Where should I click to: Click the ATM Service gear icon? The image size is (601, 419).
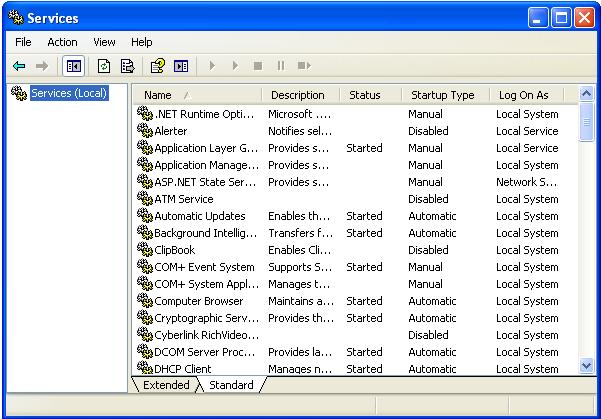[x=145, y=199]
